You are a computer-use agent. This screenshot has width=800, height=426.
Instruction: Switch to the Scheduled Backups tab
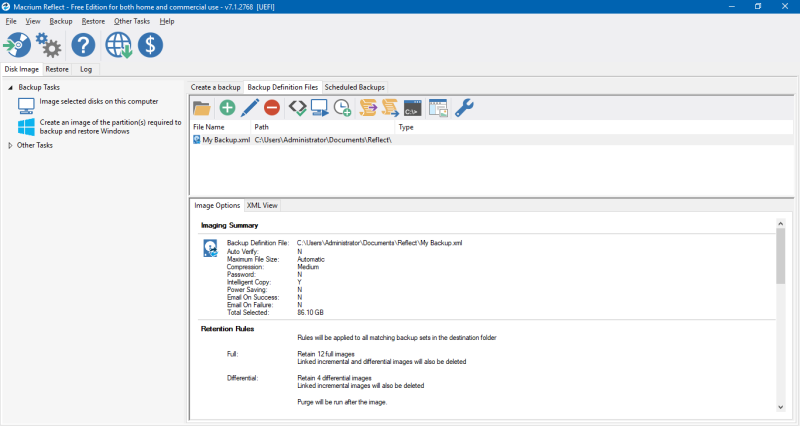click(x=354, y=87)
